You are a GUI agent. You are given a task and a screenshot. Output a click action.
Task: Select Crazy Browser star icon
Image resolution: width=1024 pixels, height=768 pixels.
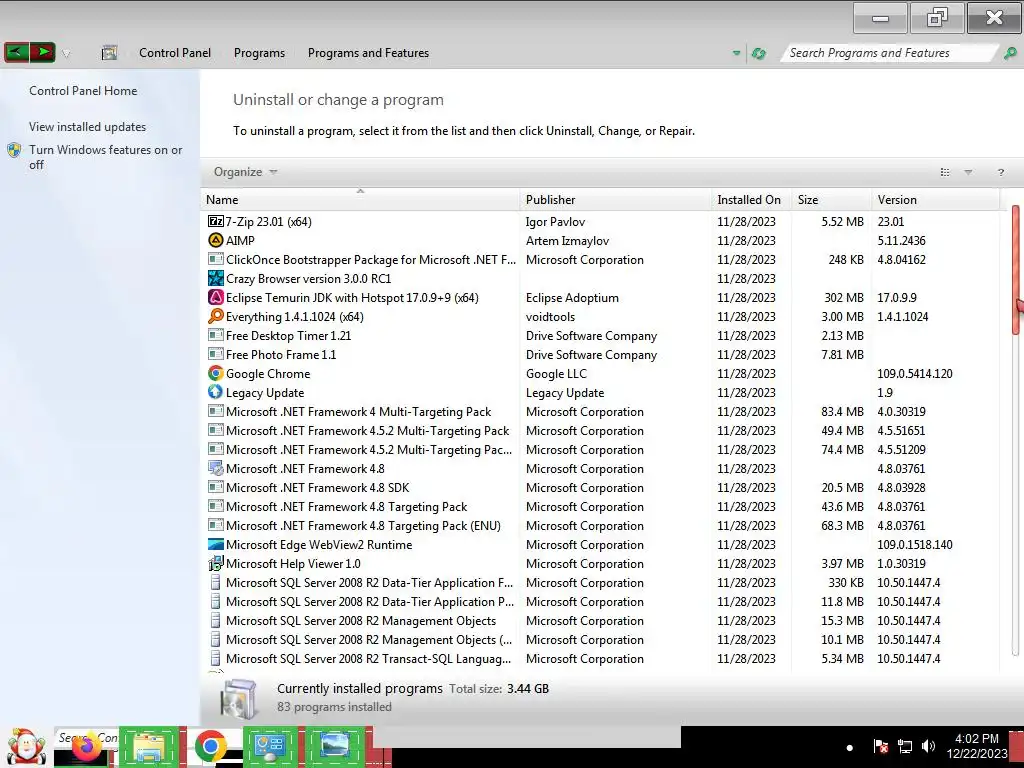pyautogui.click(x=216, y=278)
